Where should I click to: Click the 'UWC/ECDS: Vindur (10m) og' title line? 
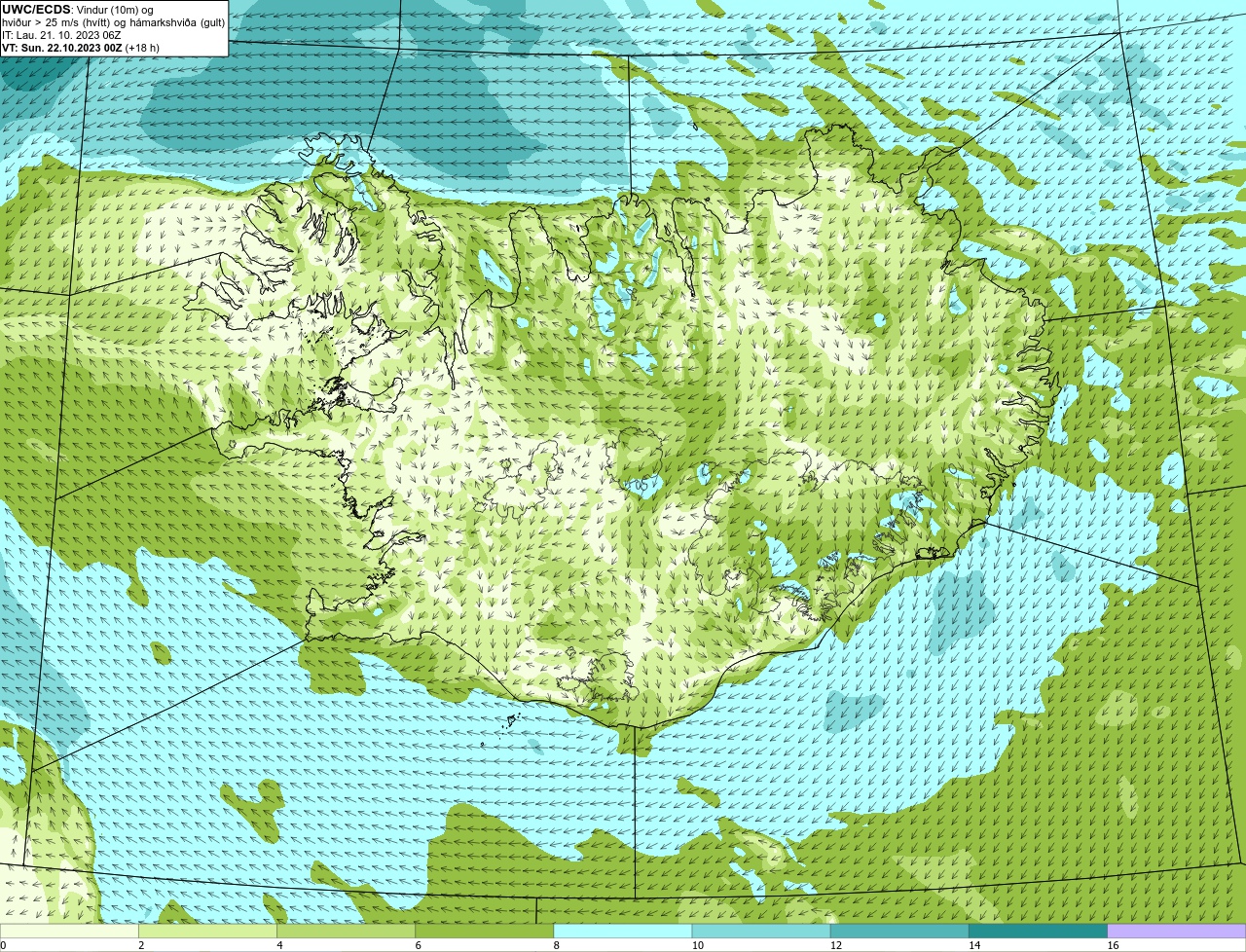[78, 9]
